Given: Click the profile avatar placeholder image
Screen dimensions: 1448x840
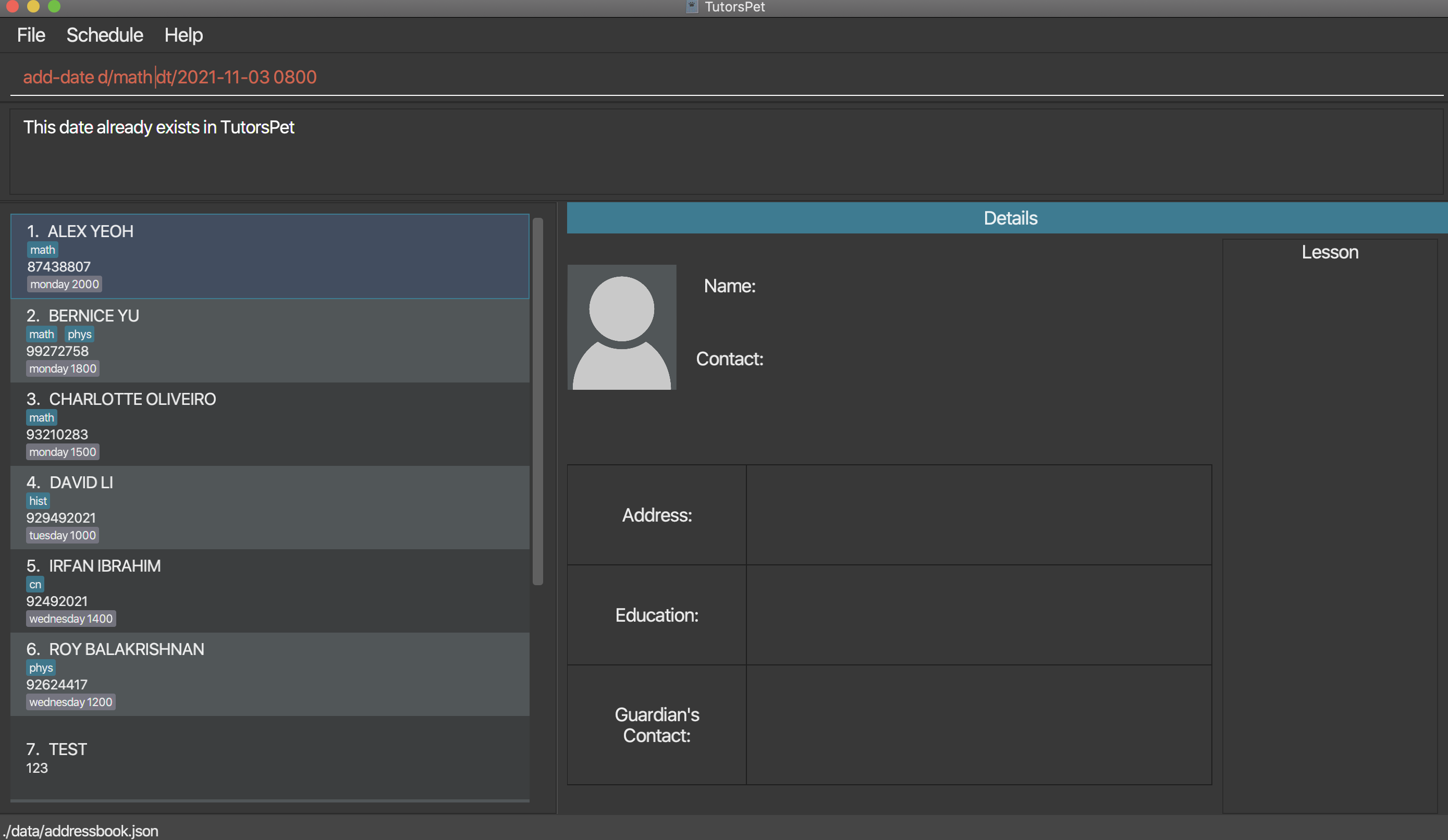Looking at the screenshot, I should tap(621, 327).
